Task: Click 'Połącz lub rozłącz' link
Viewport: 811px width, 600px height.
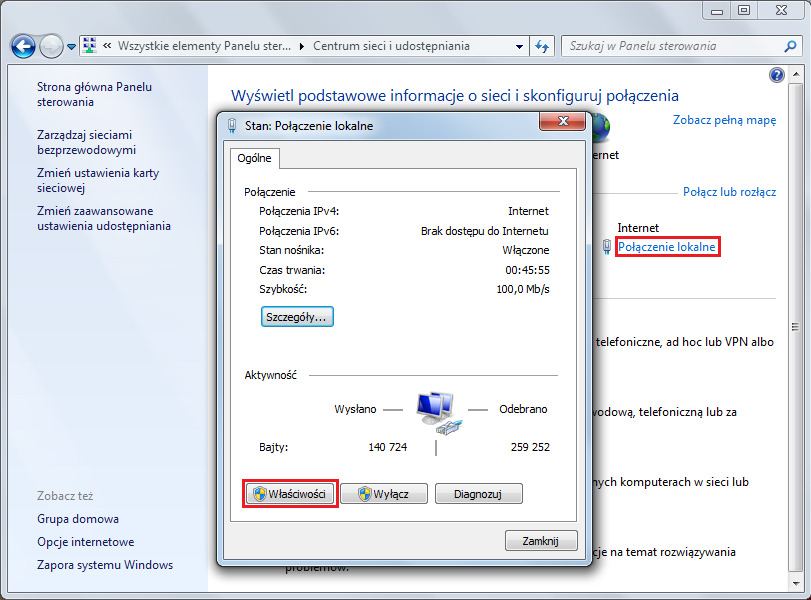Action: 729,192
